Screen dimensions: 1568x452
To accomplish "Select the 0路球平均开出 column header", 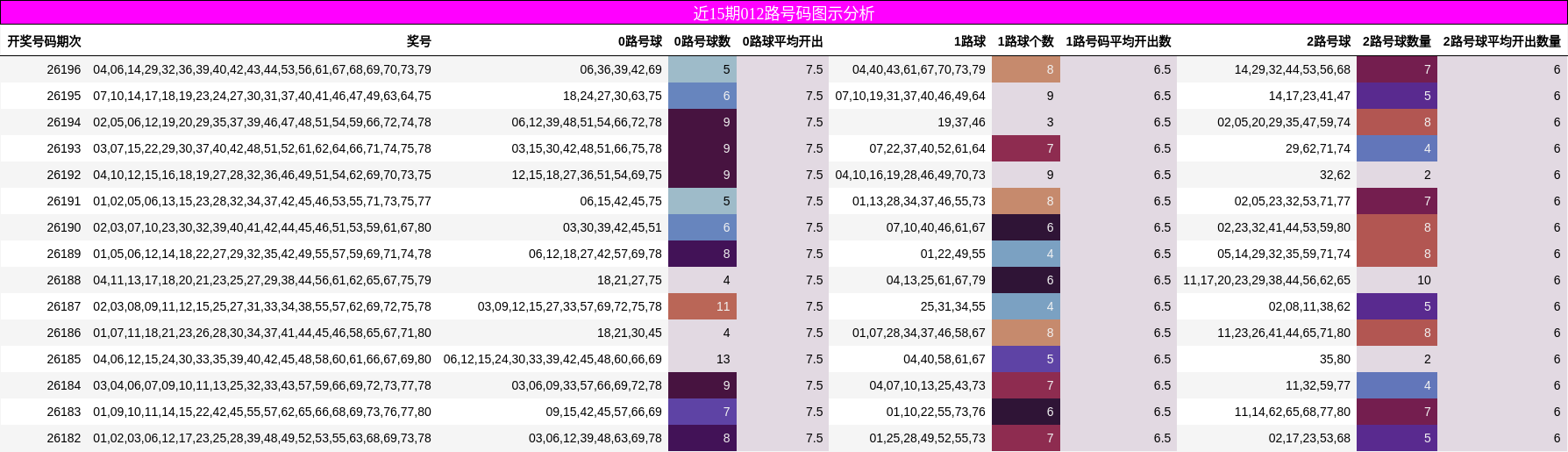I will click(782, 41).
